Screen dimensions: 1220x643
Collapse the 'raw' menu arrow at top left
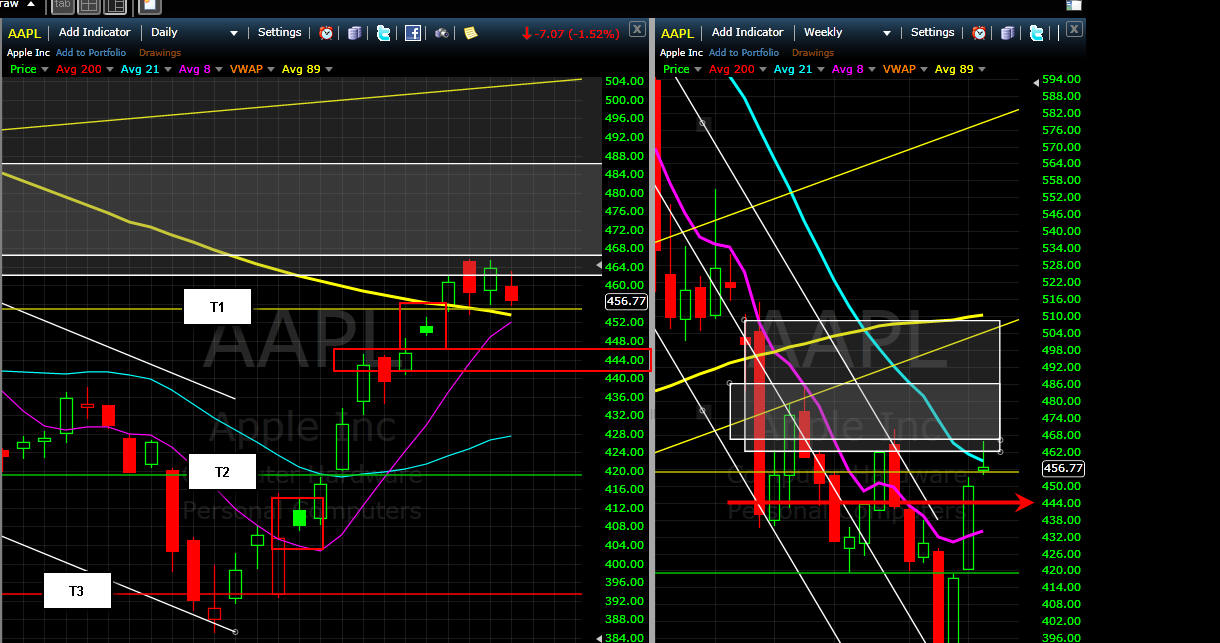tap(31, 4)
